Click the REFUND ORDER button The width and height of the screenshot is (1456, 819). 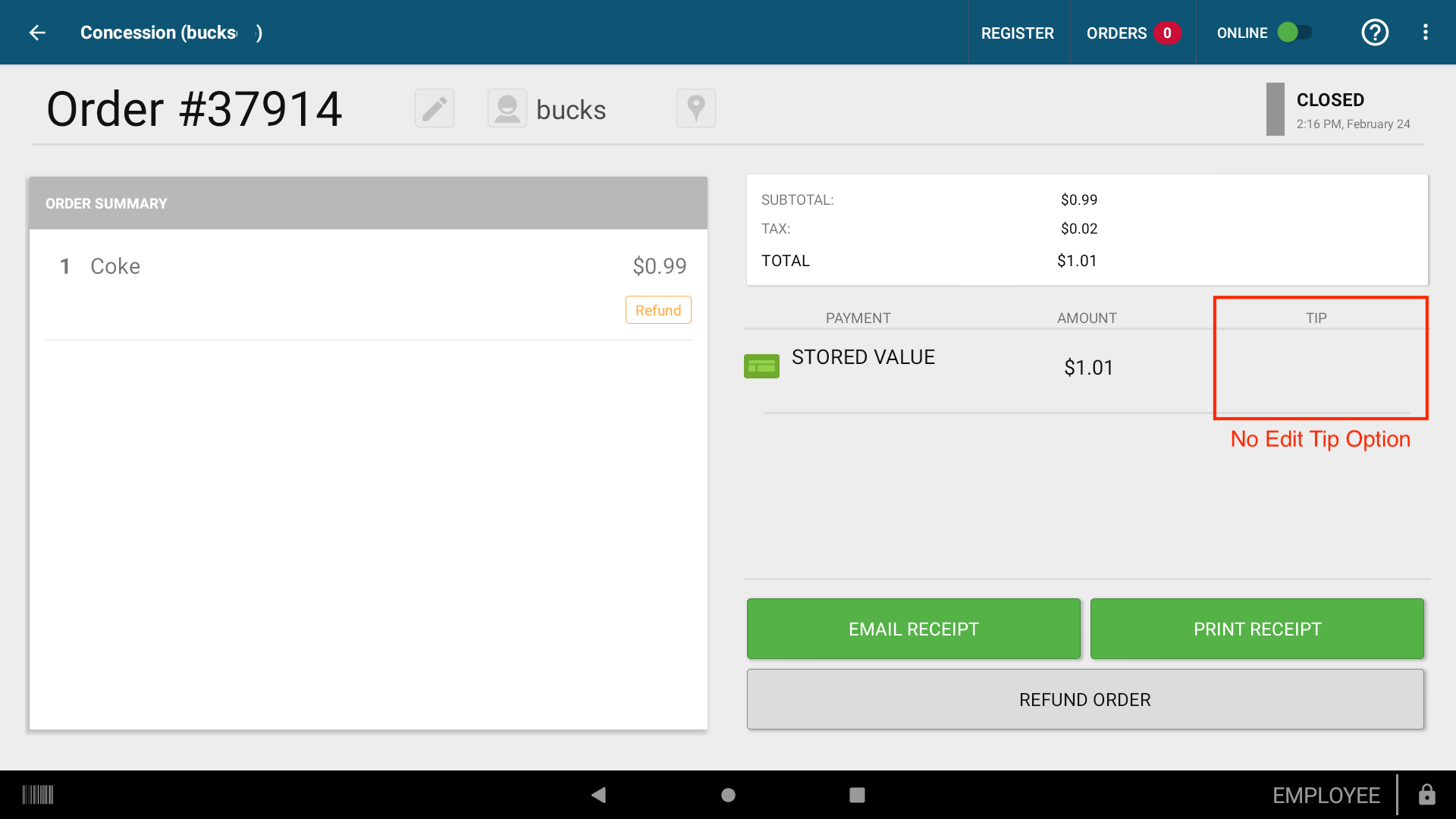[x=1085, y=699]
